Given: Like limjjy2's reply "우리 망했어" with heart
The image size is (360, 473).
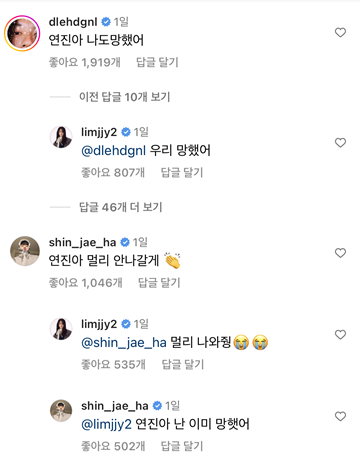Looking at the screenshot, I should [340, 143].
